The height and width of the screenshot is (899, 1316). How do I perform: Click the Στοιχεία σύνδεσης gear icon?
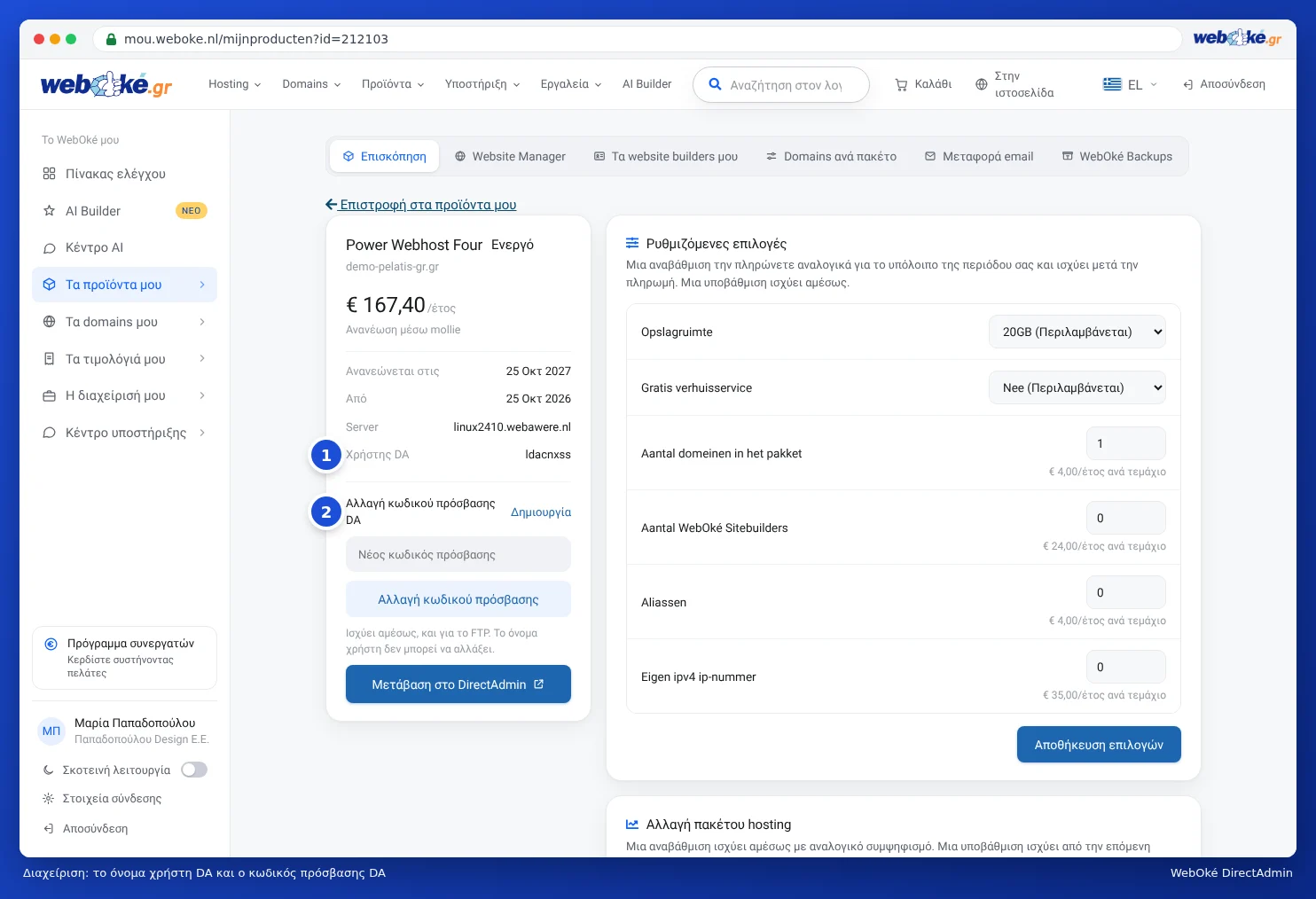tap(49, 799)
